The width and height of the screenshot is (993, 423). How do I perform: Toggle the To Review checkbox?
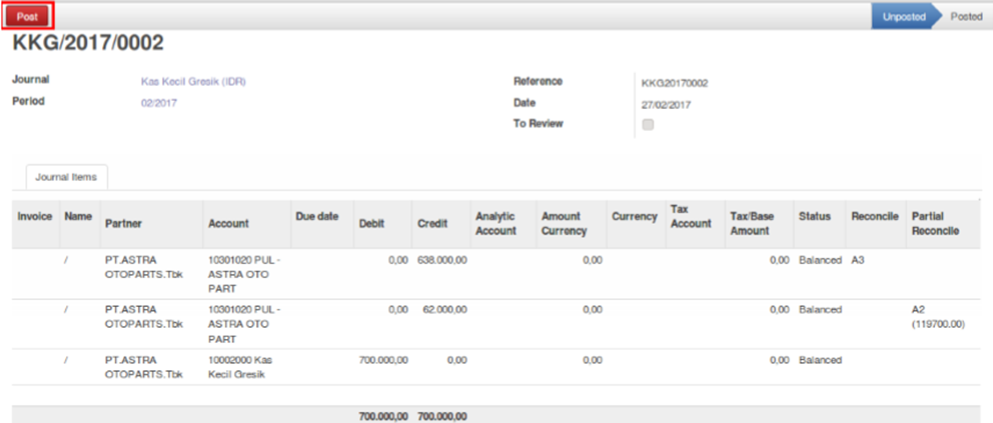648,125
